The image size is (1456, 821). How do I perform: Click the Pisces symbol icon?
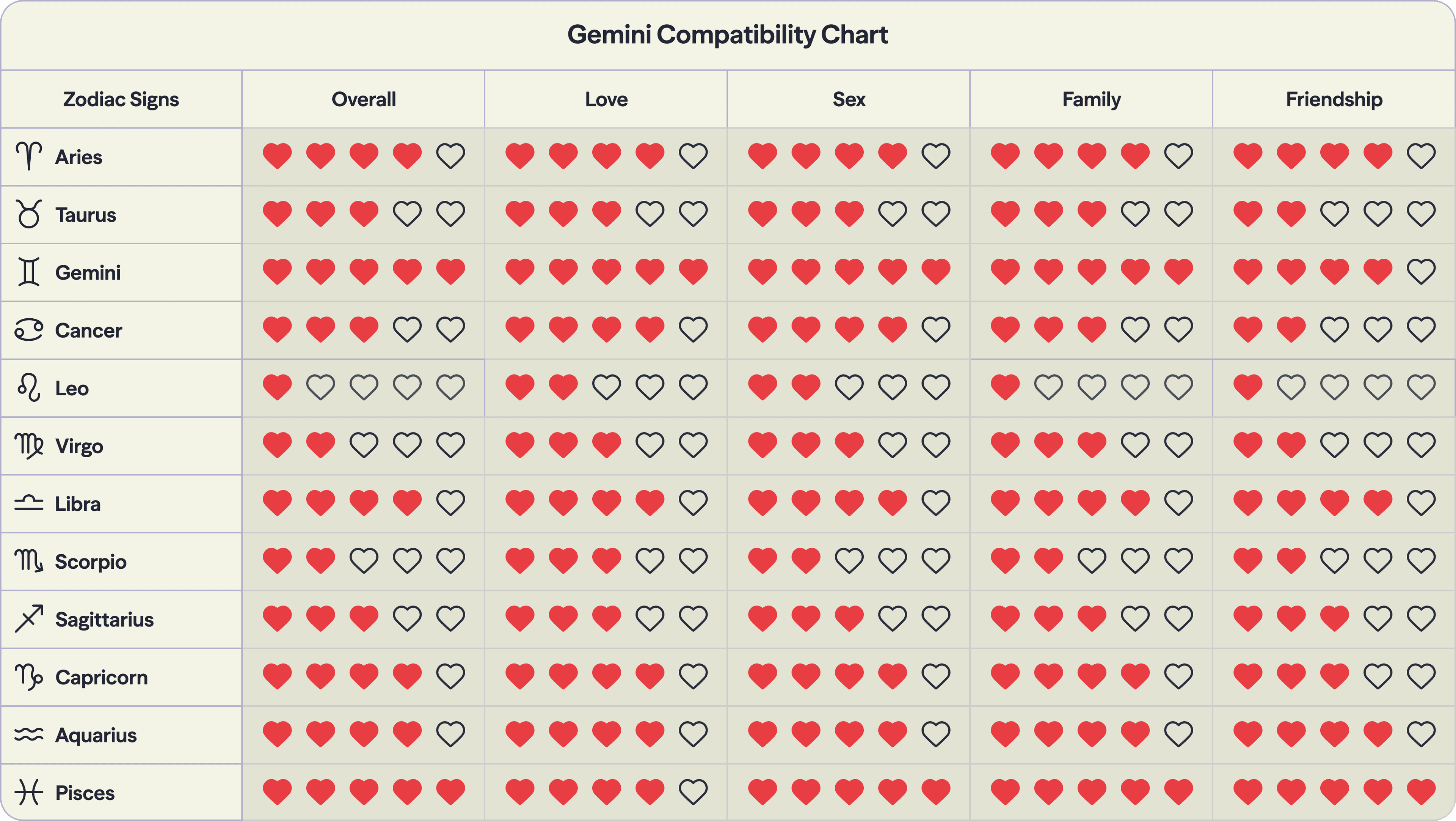[29, 792]
